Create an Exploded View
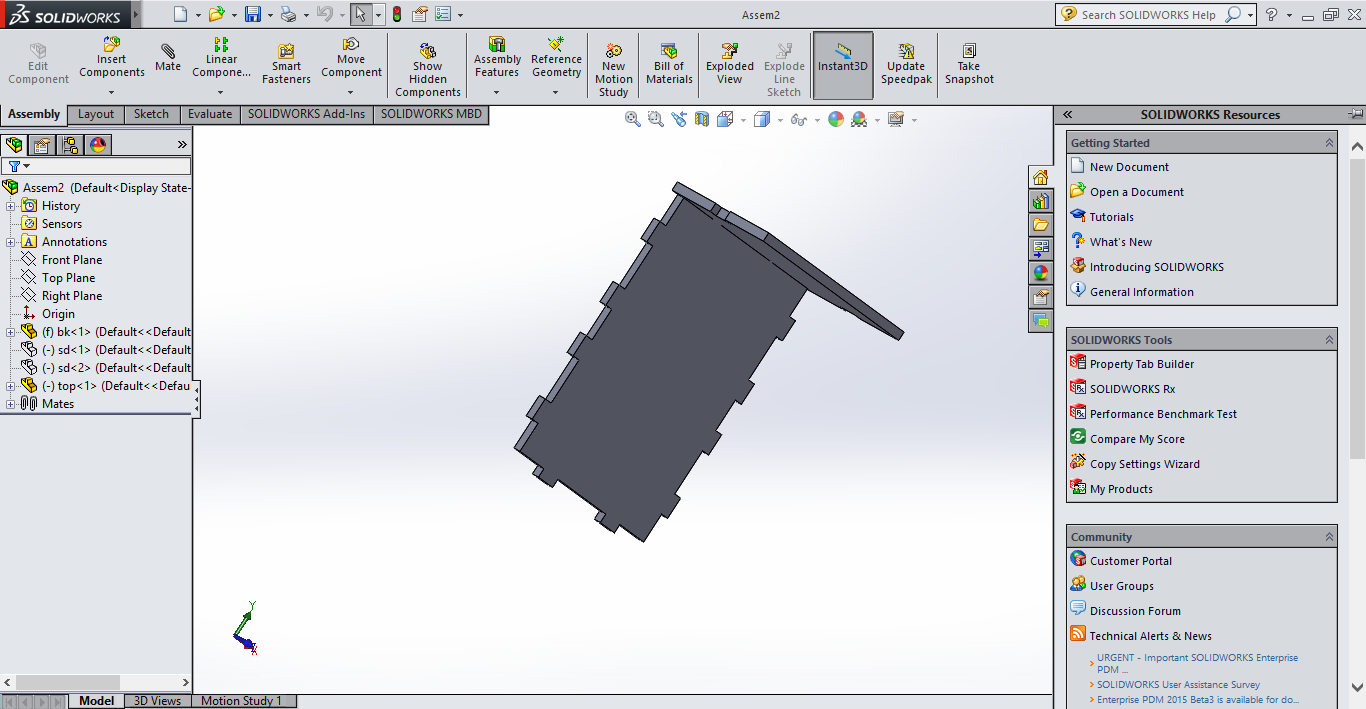This screenshot has width=1366, height=709. click(x=730, y=65)
